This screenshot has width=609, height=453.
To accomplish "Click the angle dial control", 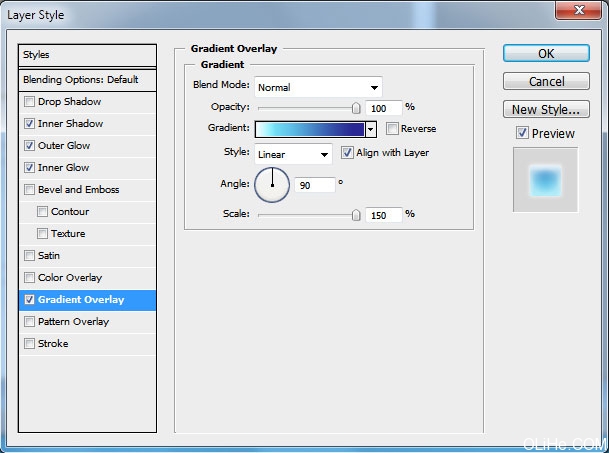I will click(272, 184).
